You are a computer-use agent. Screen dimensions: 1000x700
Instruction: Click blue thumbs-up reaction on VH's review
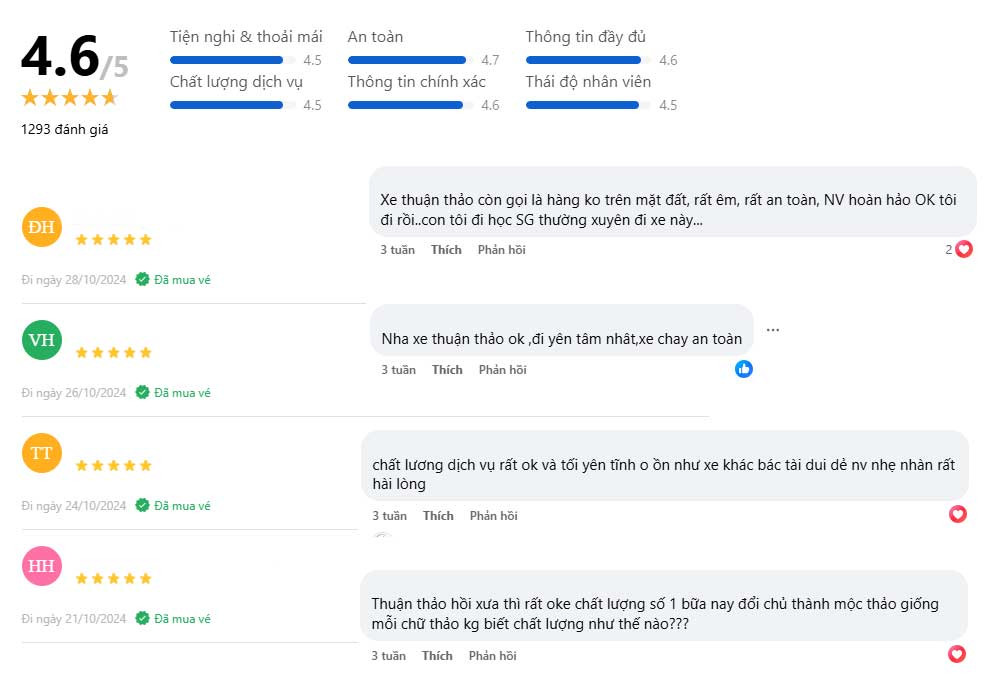click(744, 369)
